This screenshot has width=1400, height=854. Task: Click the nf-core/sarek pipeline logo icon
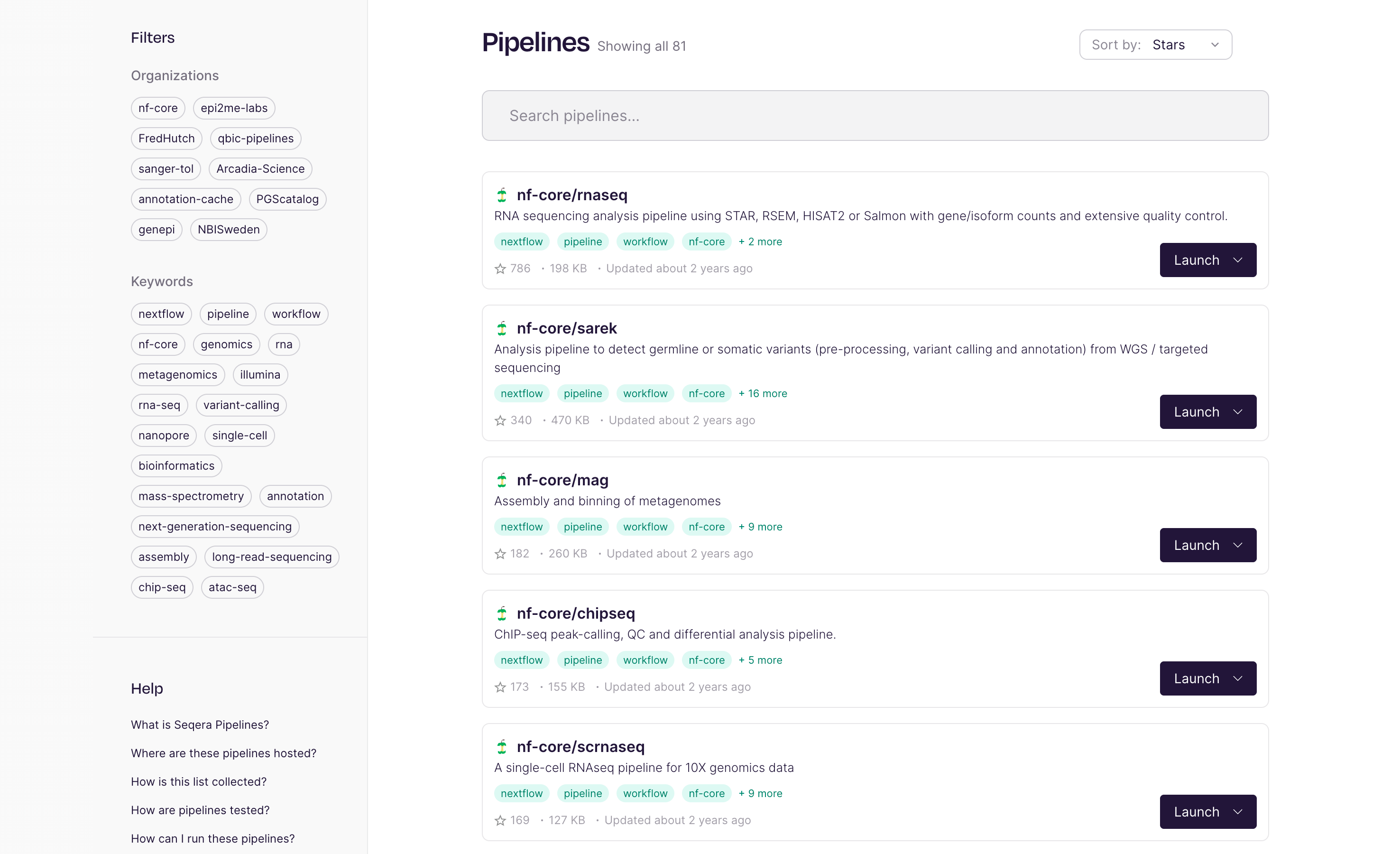coord(502,328)
